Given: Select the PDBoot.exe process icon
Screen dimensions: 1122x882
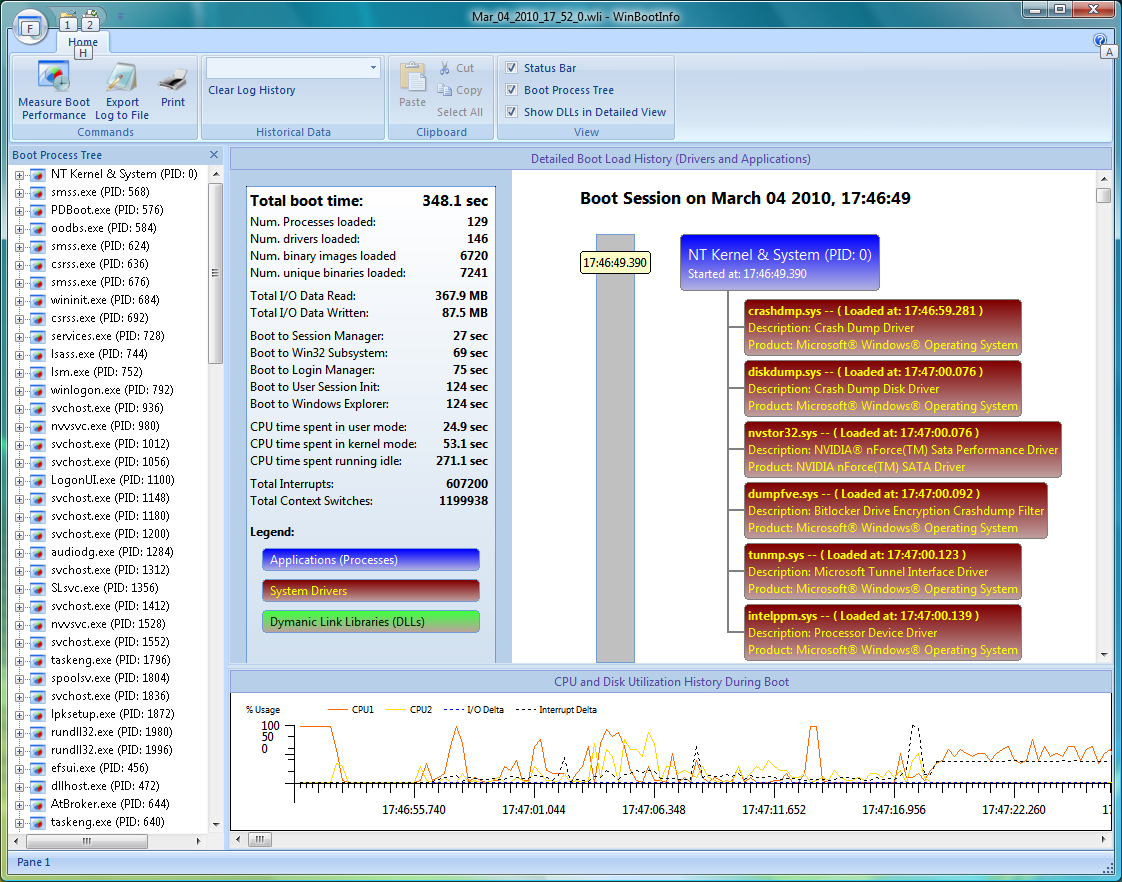Looking at the screenshot, I should coord(38,210).
